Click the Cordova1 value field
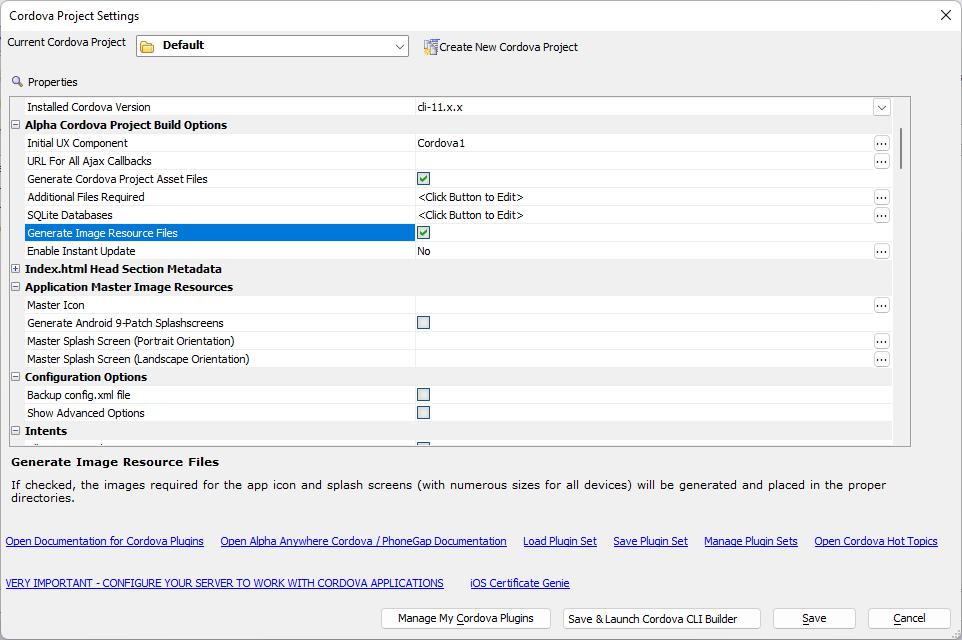 pyautogui.click(x=644, y=143)
